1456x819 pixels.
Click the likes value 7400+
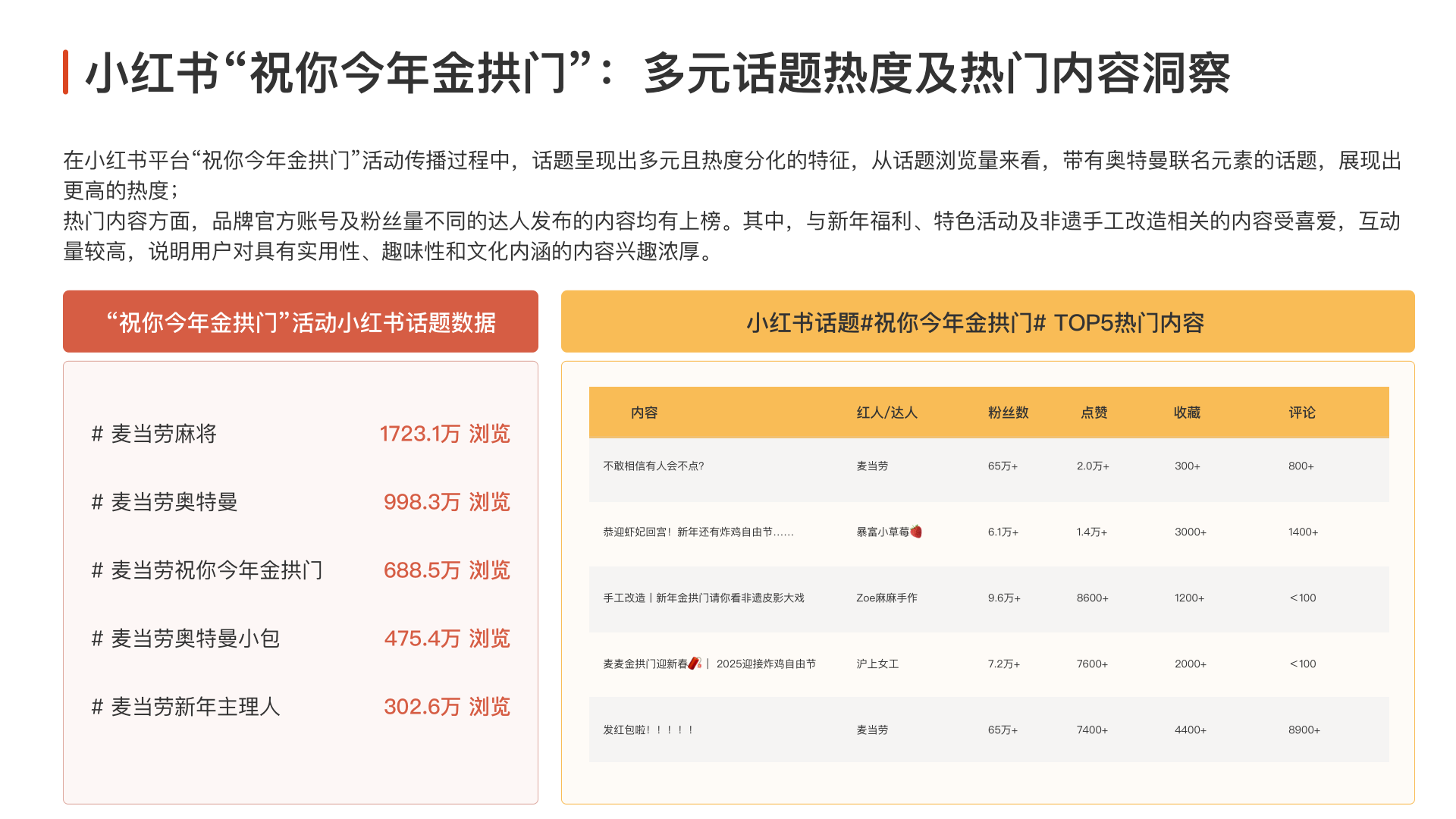[x=1092, y=730]
